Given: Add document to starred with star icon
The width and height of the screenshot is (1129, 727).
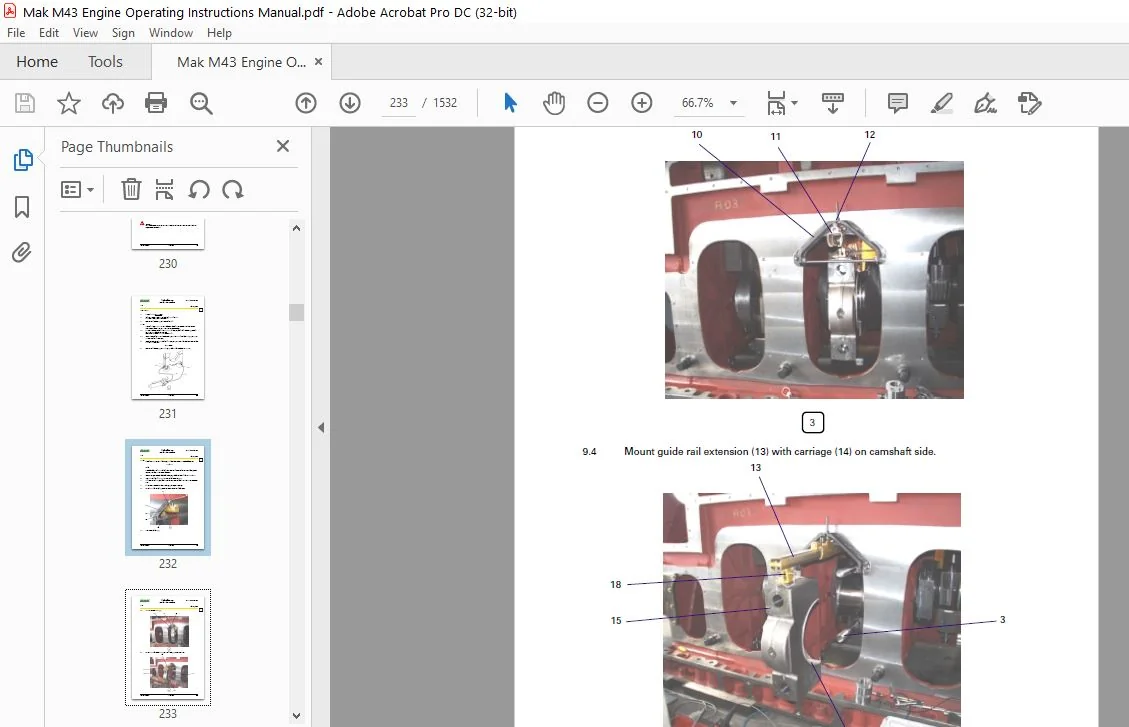Looking at the screenshot, I should [x=68, y=103].
